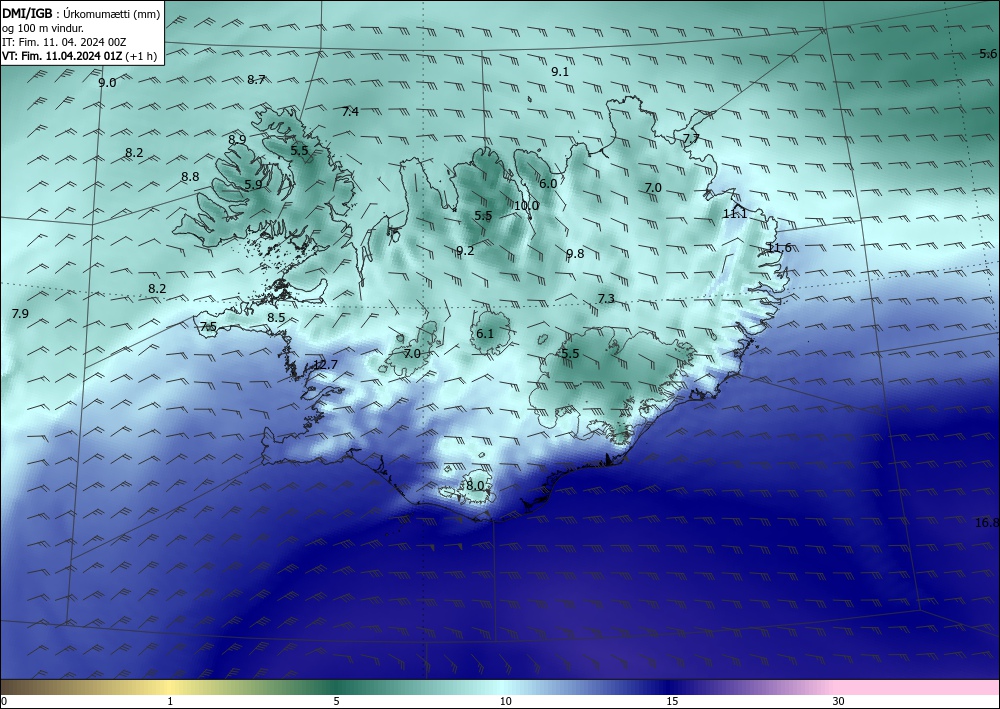Click the 8.7 value on the map
Viewport: 1000px width, 709px height.
pyautogui.click(x=256, y=80)
